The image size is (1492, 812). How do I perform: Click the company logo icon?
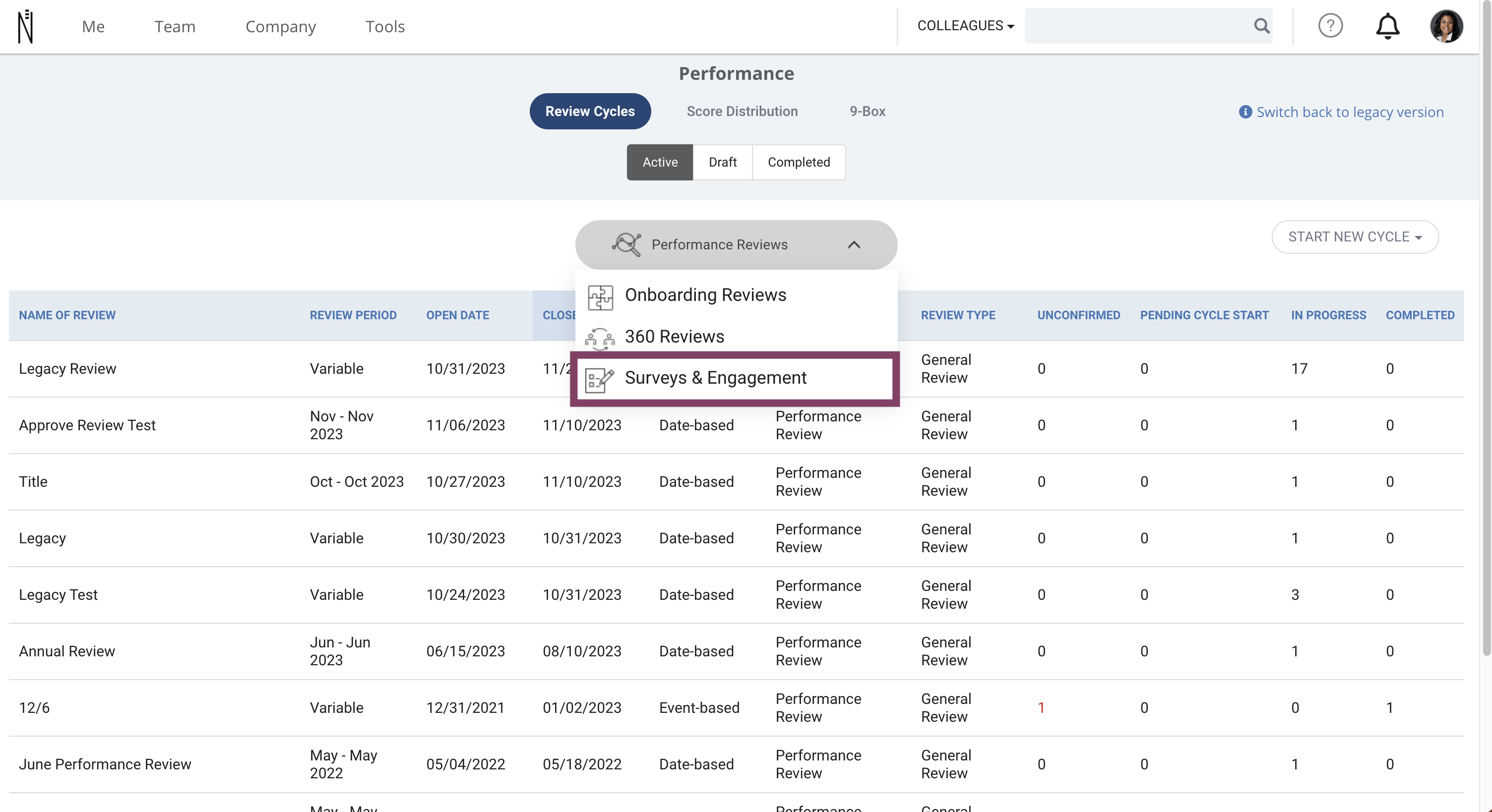(25, 26)
